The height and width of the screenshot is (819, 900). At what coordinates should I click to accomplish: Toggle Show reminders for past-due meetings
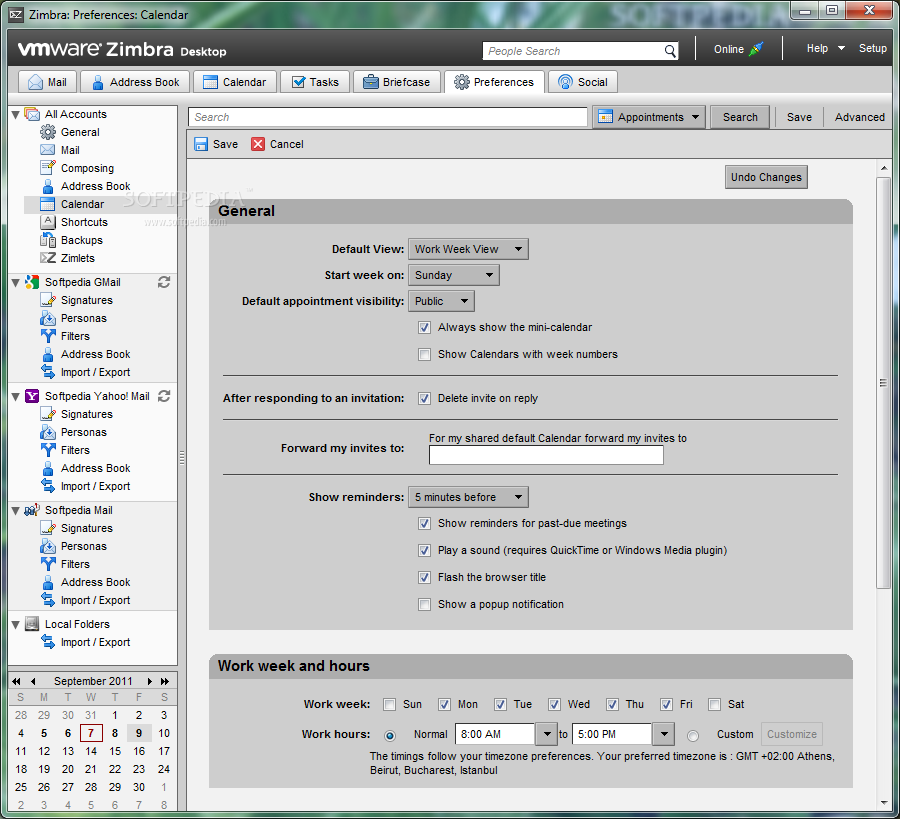(x=424, y=523)
